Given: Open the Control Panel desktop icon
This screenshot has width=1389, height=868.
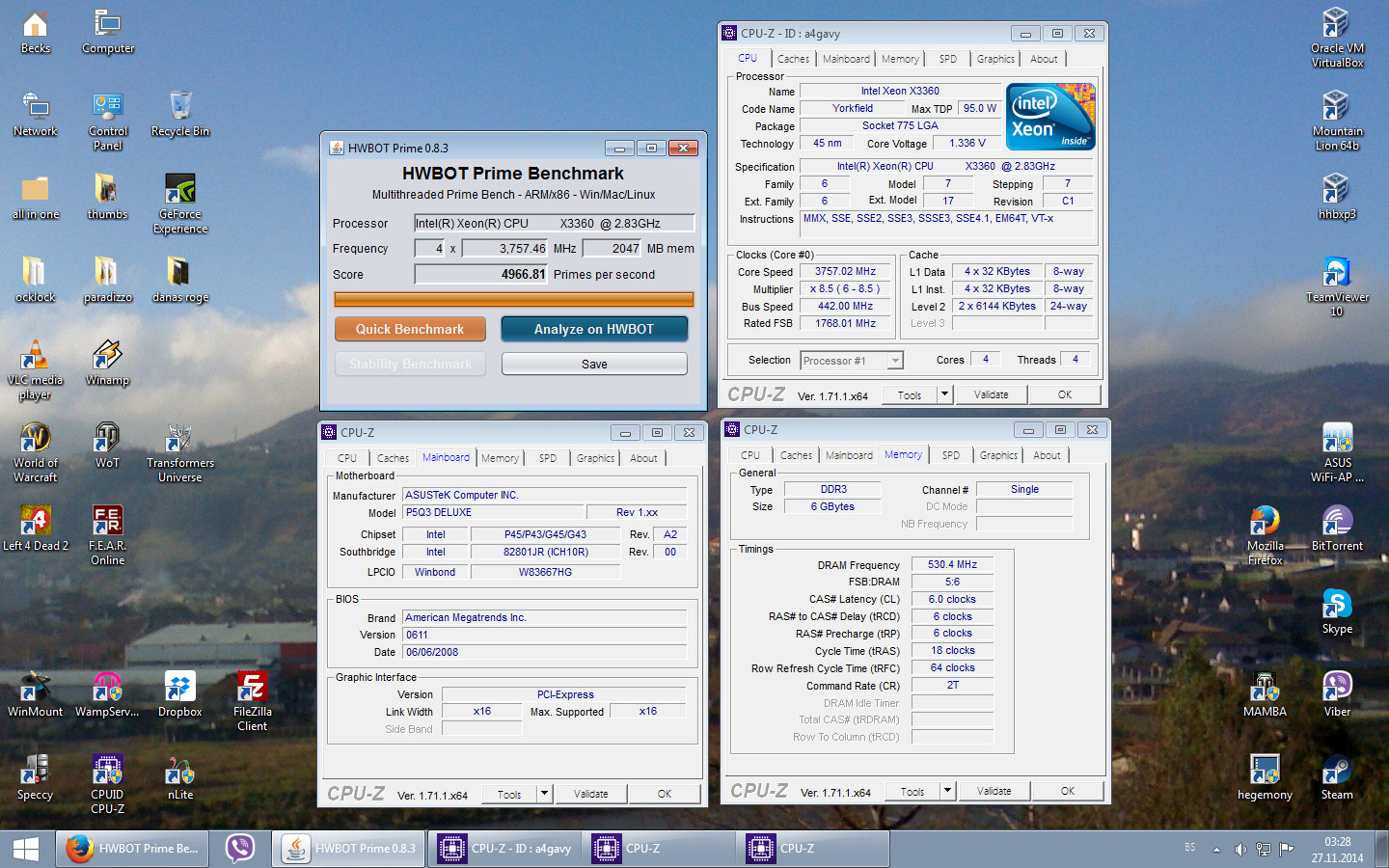Looking at the screenshot, I should 108,122.
